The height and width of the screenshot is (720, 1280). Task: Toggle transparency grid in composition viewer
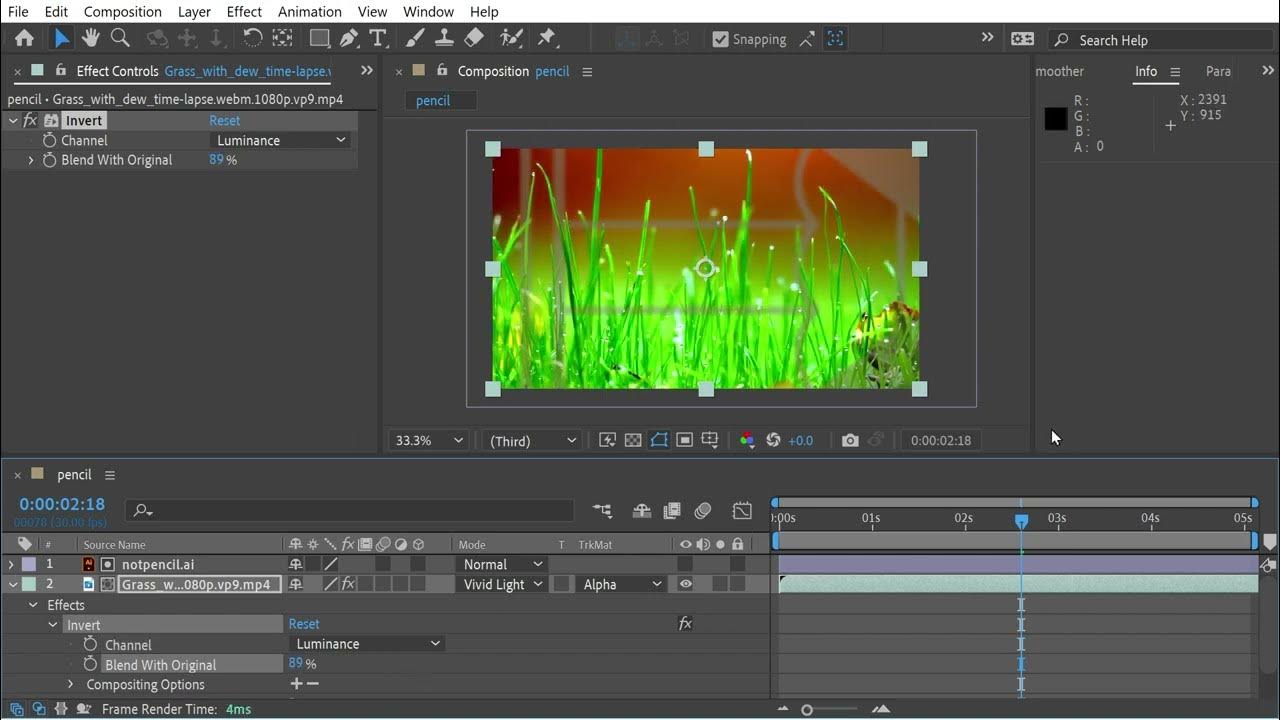tap(633, 440)
